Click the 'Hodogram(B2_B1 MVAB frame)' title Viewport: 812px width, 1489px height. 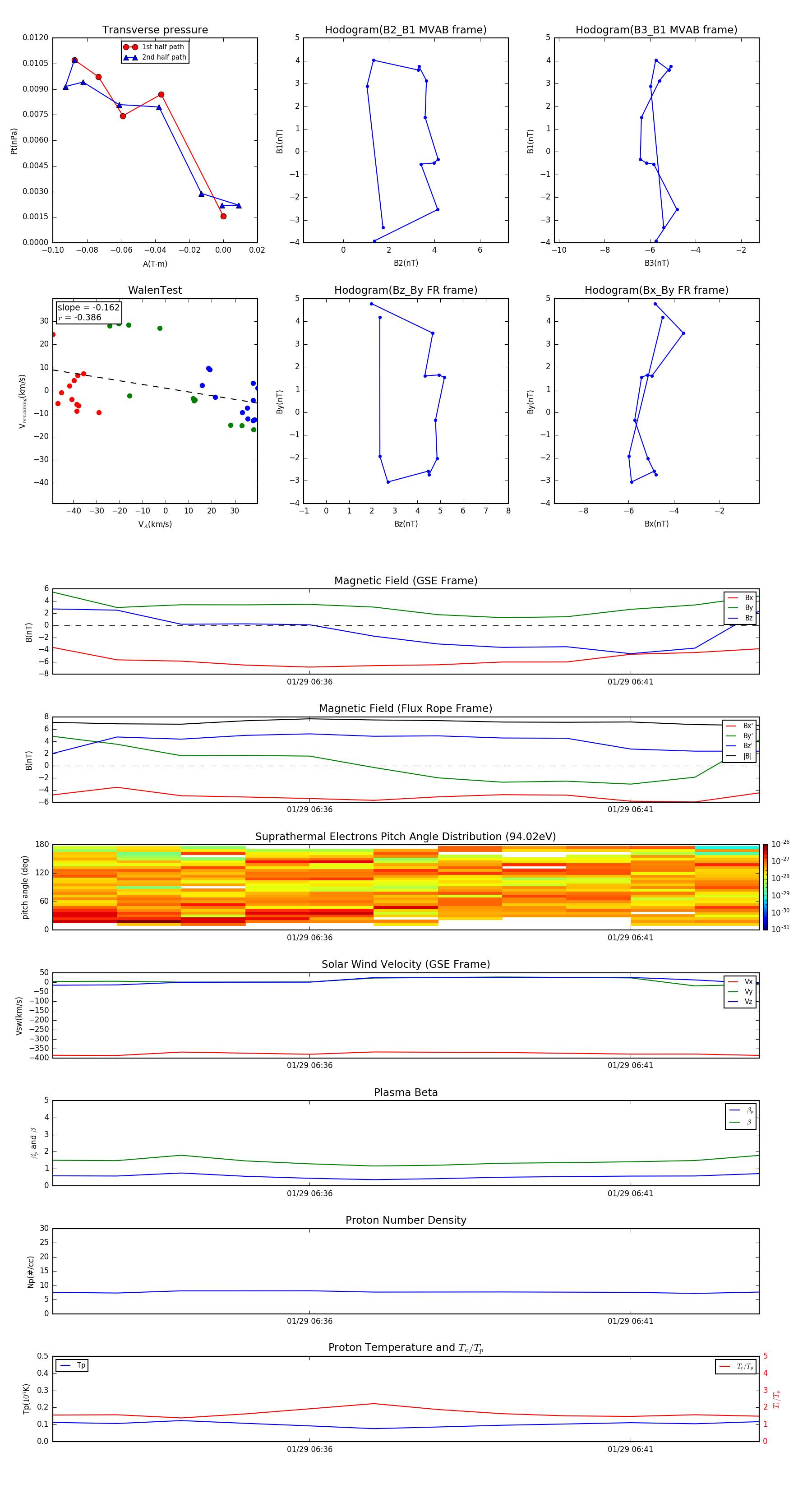pos(406,29)
